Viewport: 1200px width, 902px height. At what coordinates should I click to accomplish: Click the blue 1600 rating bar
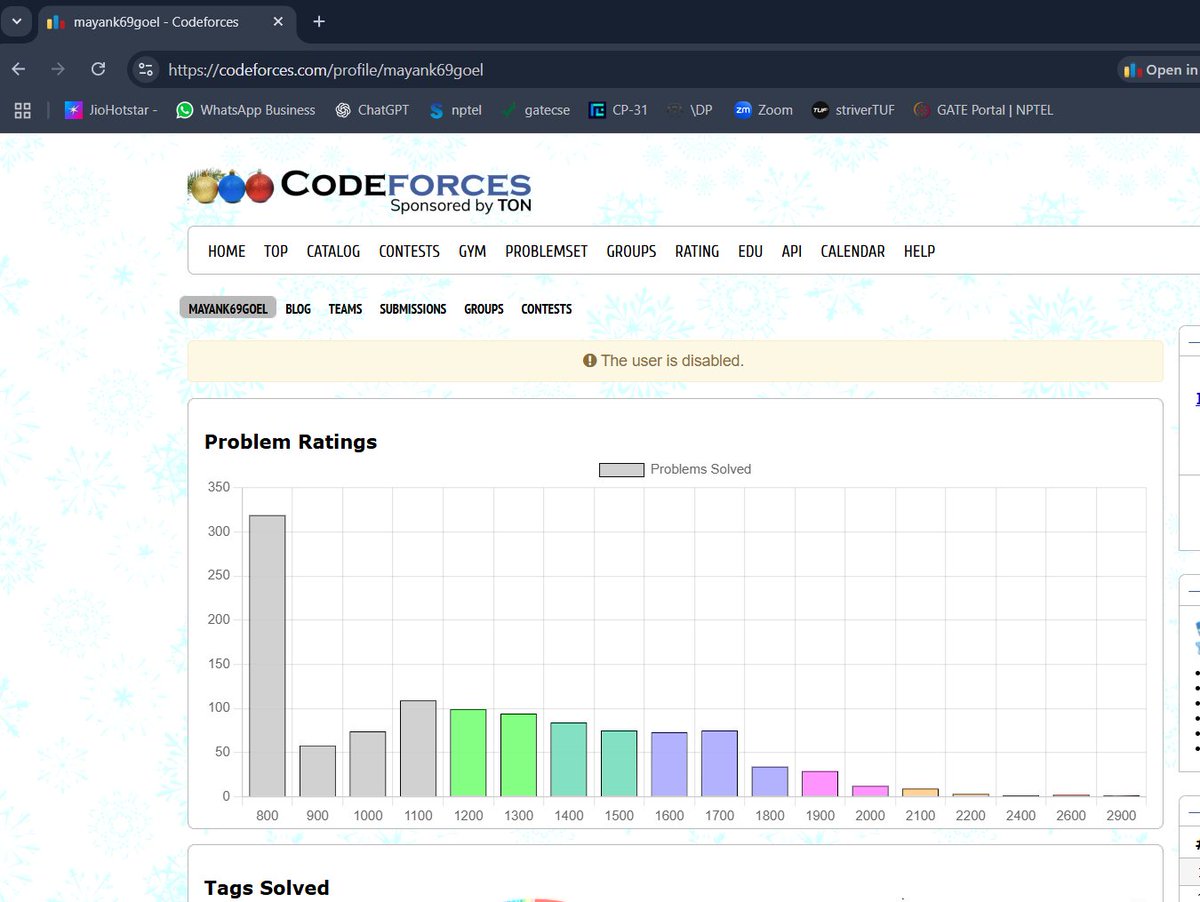pyautogui.click(x=669, y=765)
